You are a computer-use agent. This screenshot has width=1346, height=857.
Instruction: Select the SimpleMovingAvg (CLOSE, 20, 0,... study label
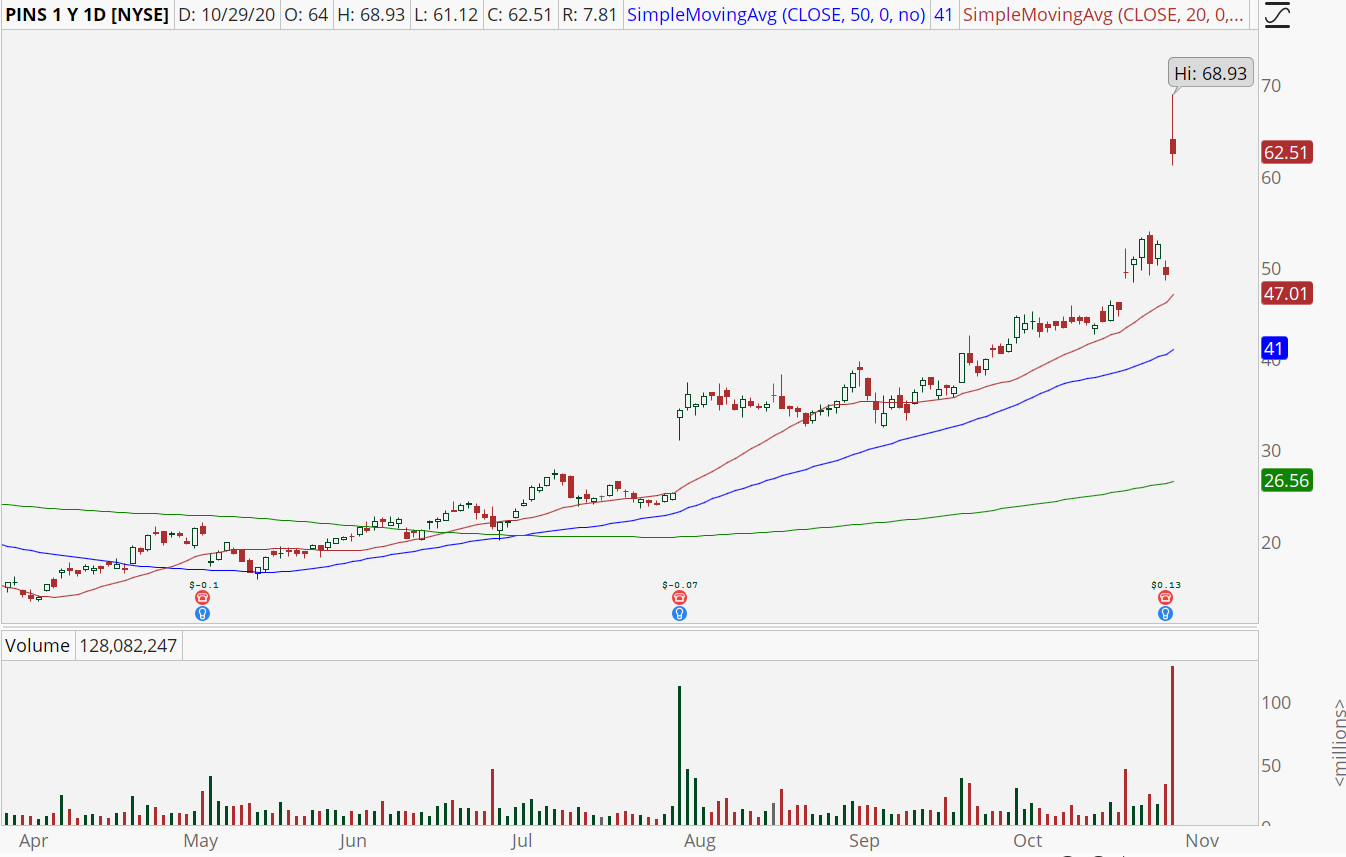1105,15
